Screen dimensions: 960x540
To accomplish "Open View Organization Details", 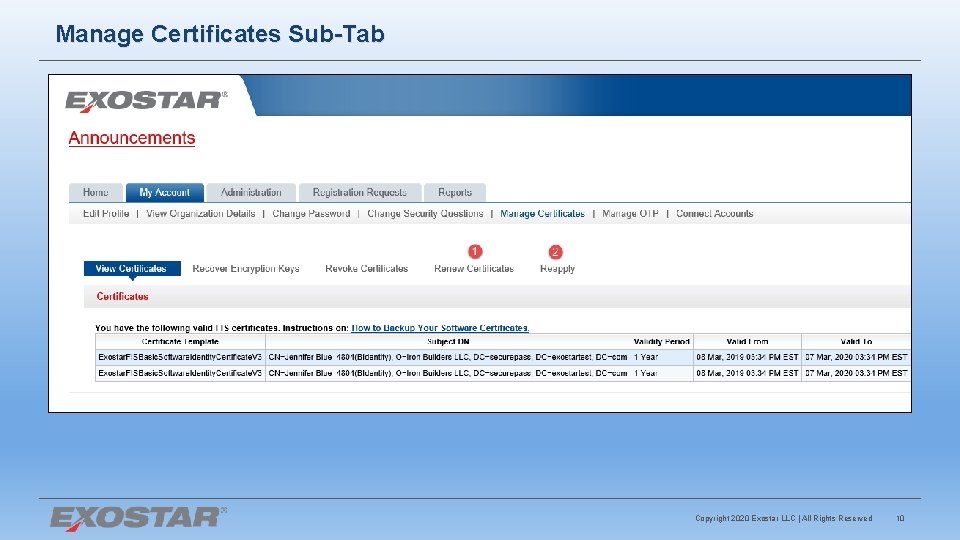I will coord(200,214).
